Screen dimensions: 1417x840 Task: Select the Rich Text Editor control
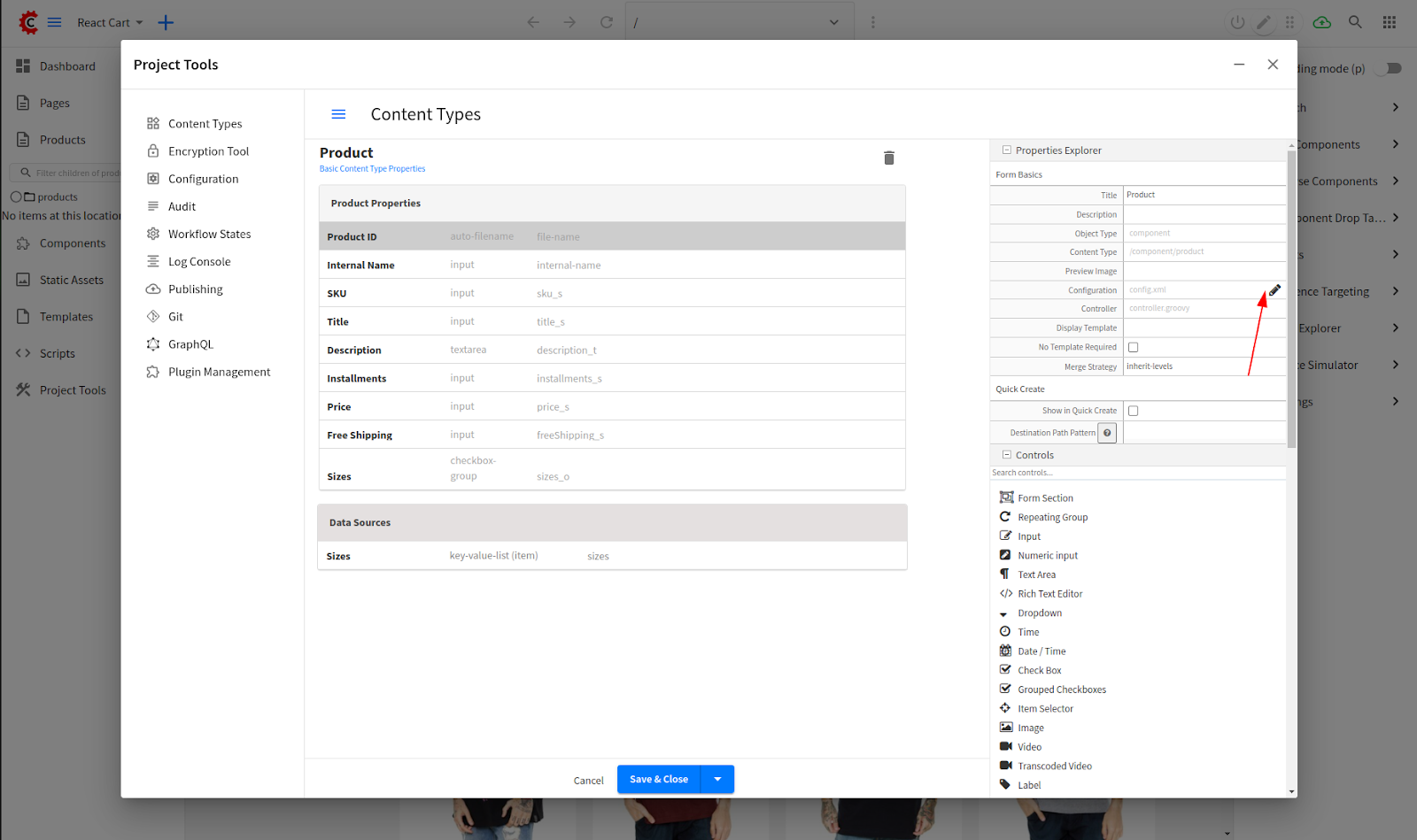(x=1049, y=594)
